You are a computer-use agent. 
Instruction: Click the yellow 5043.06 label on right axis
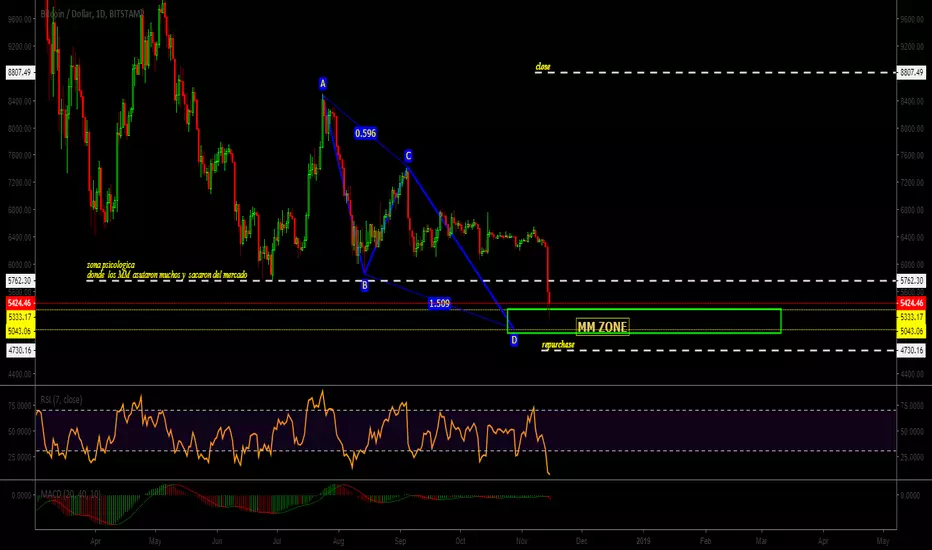pyautogui.click(x=912, y=331)
